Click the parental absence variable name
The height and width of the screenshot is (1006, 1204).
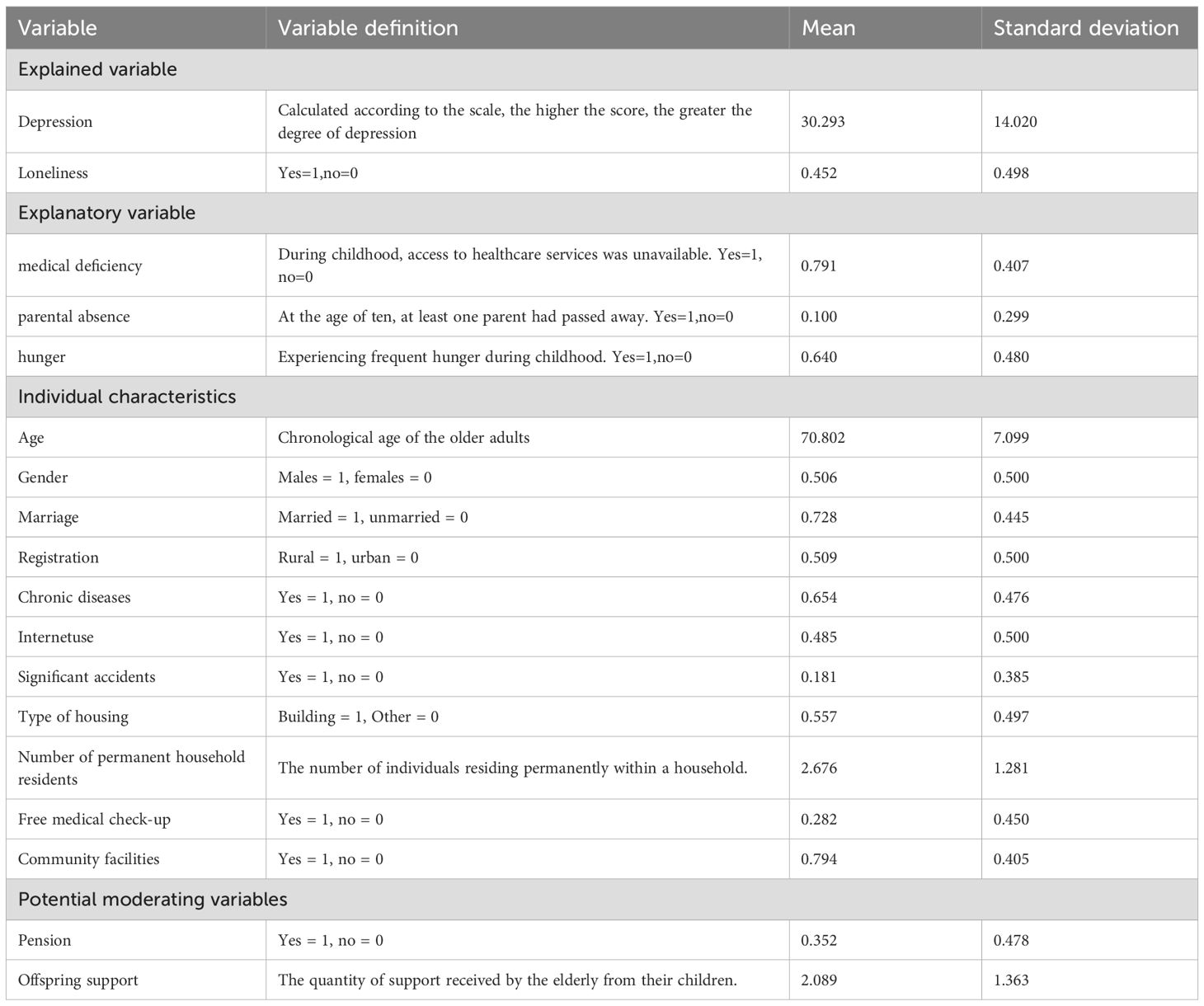(74, 317)
